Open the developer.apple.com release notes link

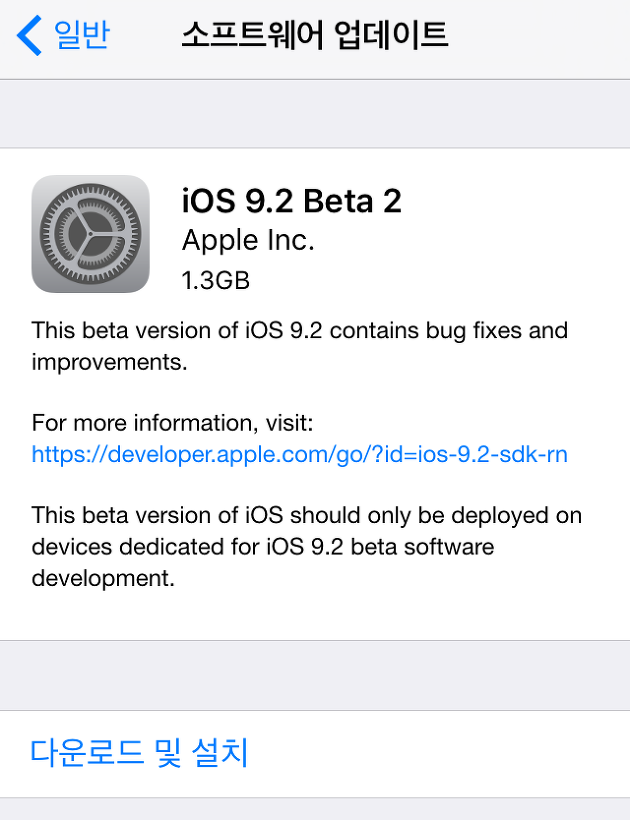pyautogui.click(x=299, y=454)
